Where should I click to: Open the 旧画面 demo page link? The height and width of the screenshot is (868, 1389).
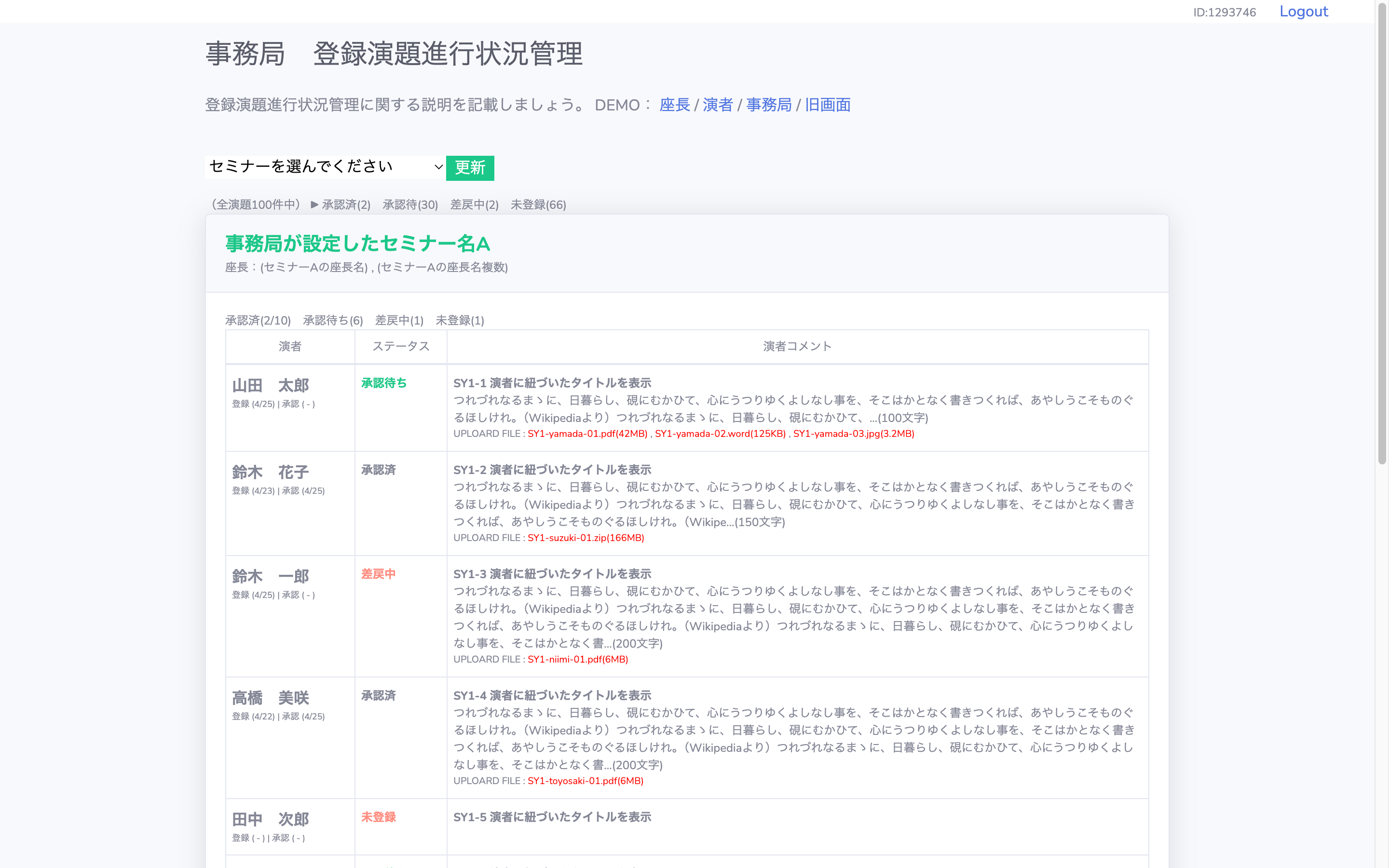[x=827, y=105]
